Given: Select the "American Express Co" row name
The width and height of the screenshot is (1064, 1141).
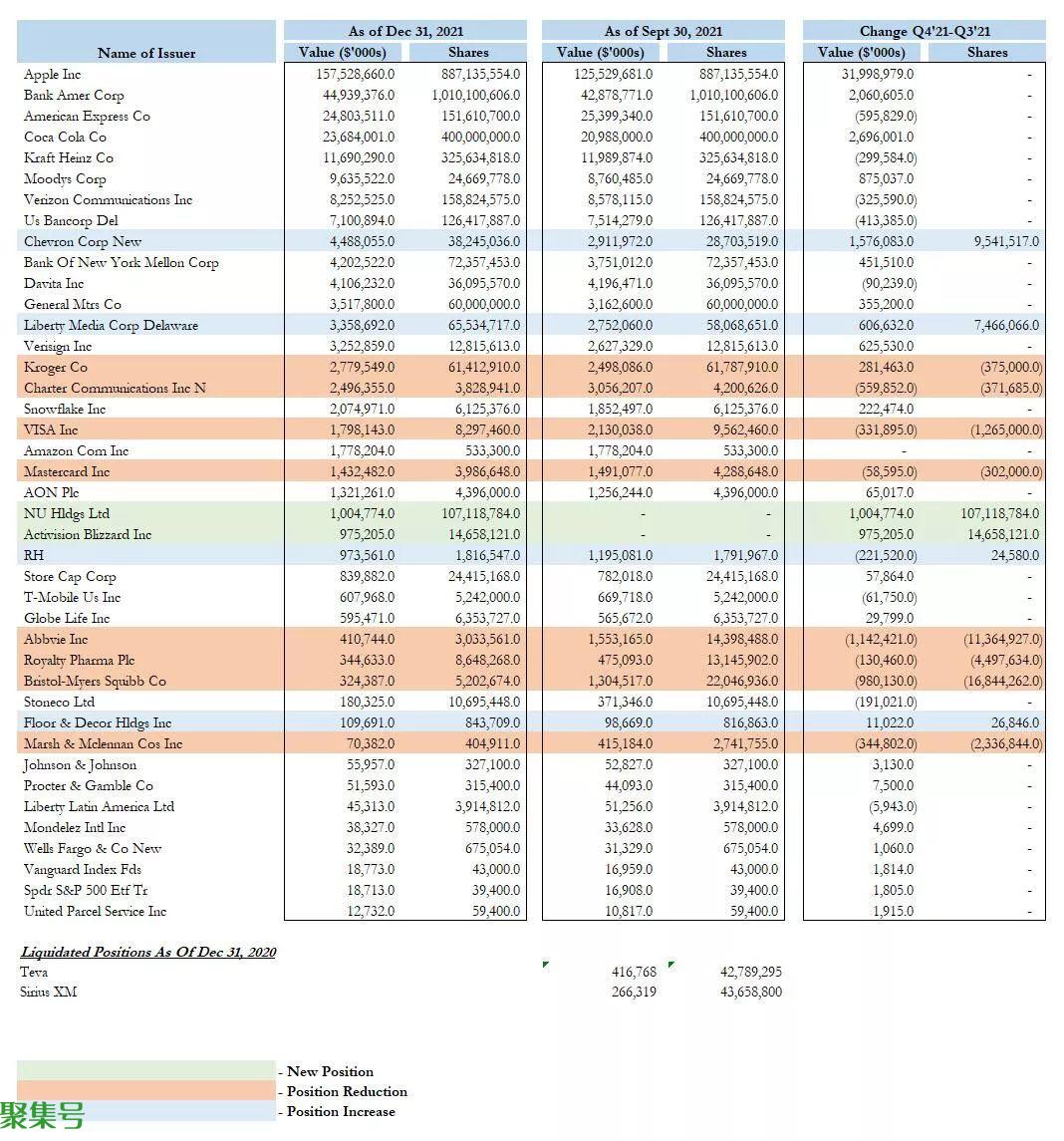Looking at the screenshot, I should [x=87, y=117].
